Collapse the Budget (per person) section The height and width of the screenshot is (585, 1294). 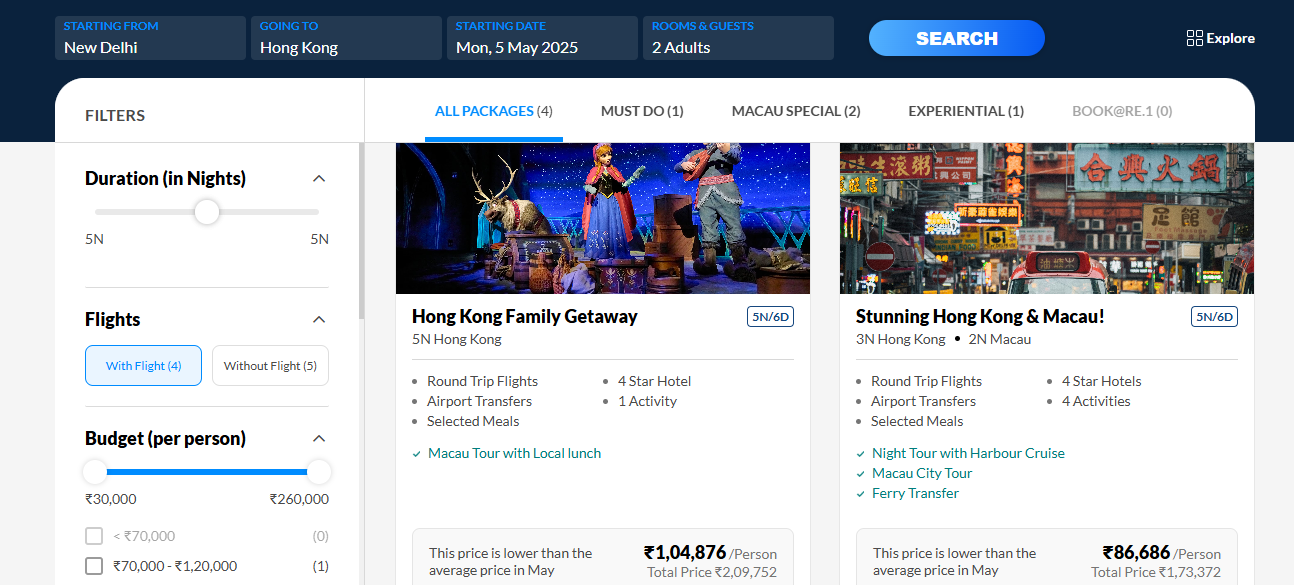click(319, 439)
